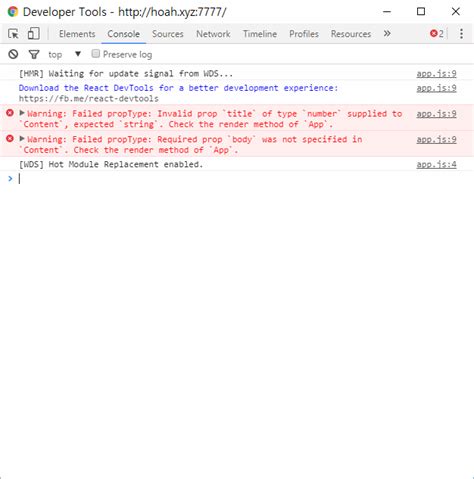This screenshot has width=474, height=479.
Task: Open app.js:9 link beside body prop warning
Action: pyautogui.click(x=436, y=140)
